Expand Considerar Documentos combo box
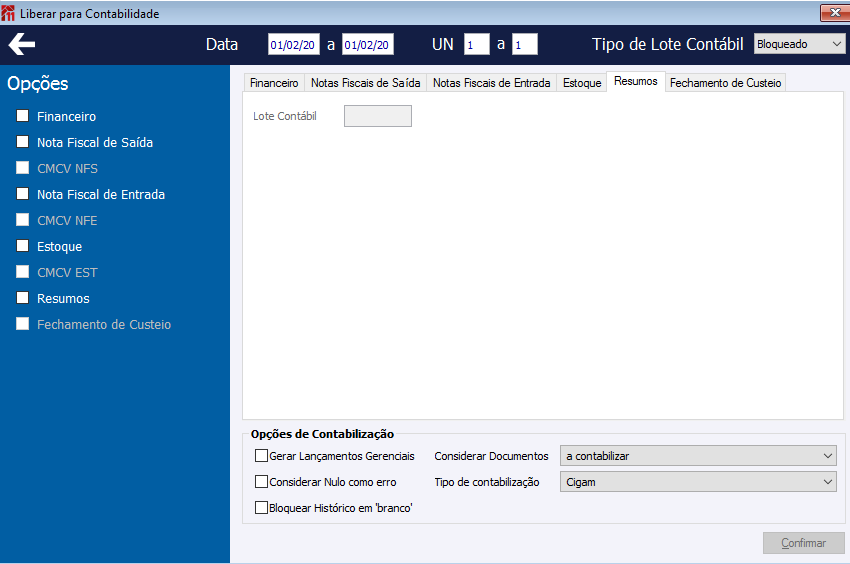Image resolution: width=850 pixels, height=564 pixels. [x=698, y=456]
